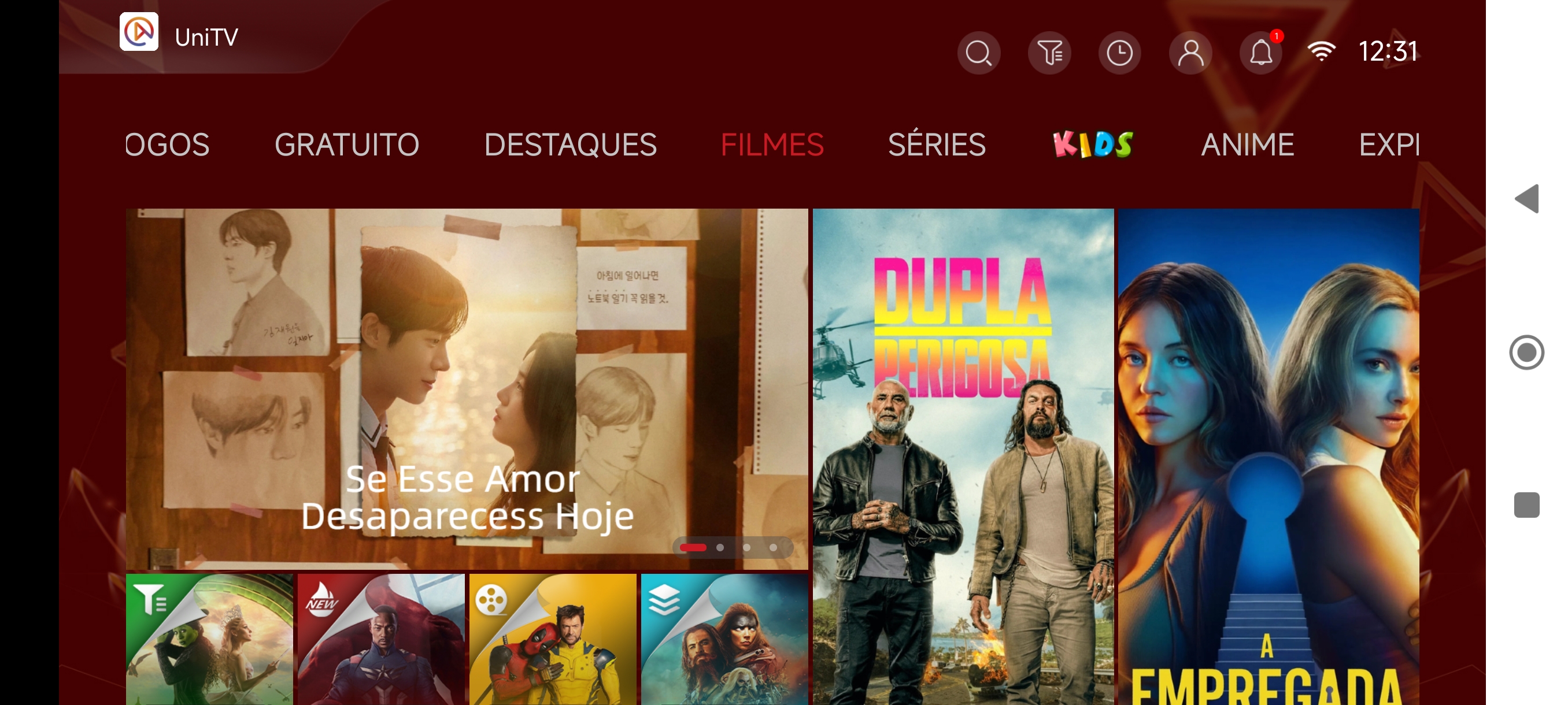Image resolution: width=1568 pixels, height=705 pixels.
Task: Tap the Wi-Fi status icon
Action: pyautogui.click(x=1321, y=51)
